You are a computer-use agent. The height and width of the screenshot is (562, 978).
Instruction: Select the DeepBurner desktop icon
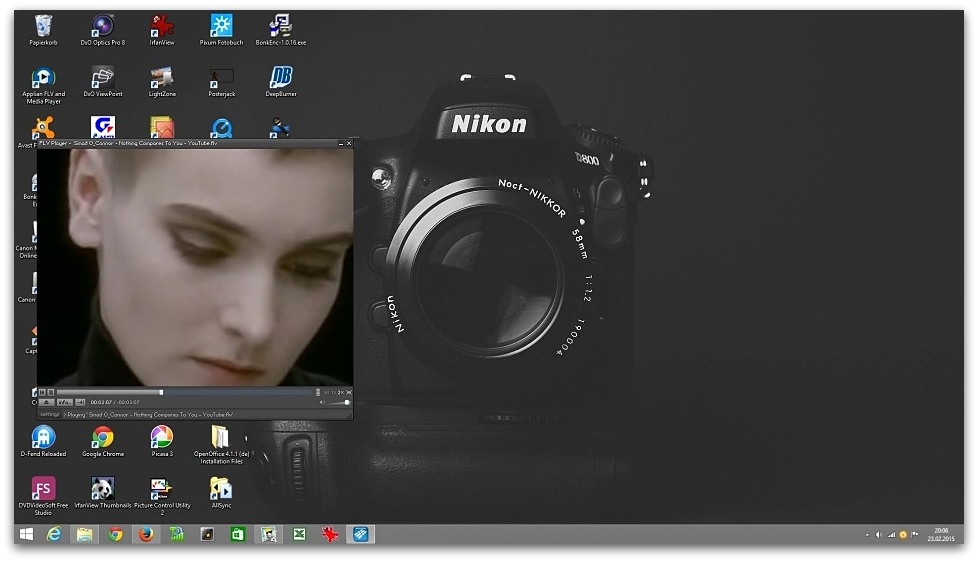point(281,82)
